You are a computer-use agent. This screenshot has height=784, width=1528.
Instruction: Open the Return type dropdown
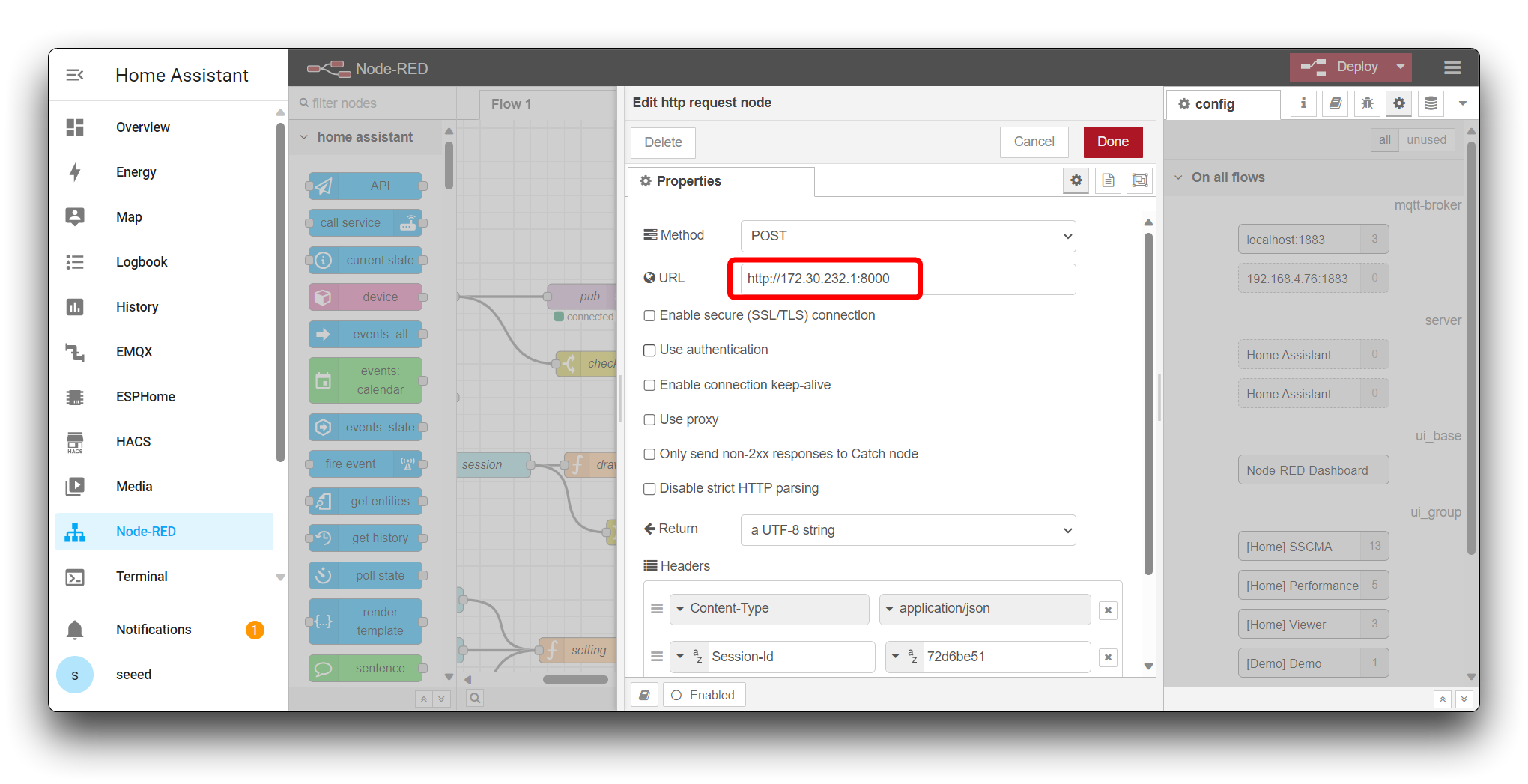coord(908,530)
